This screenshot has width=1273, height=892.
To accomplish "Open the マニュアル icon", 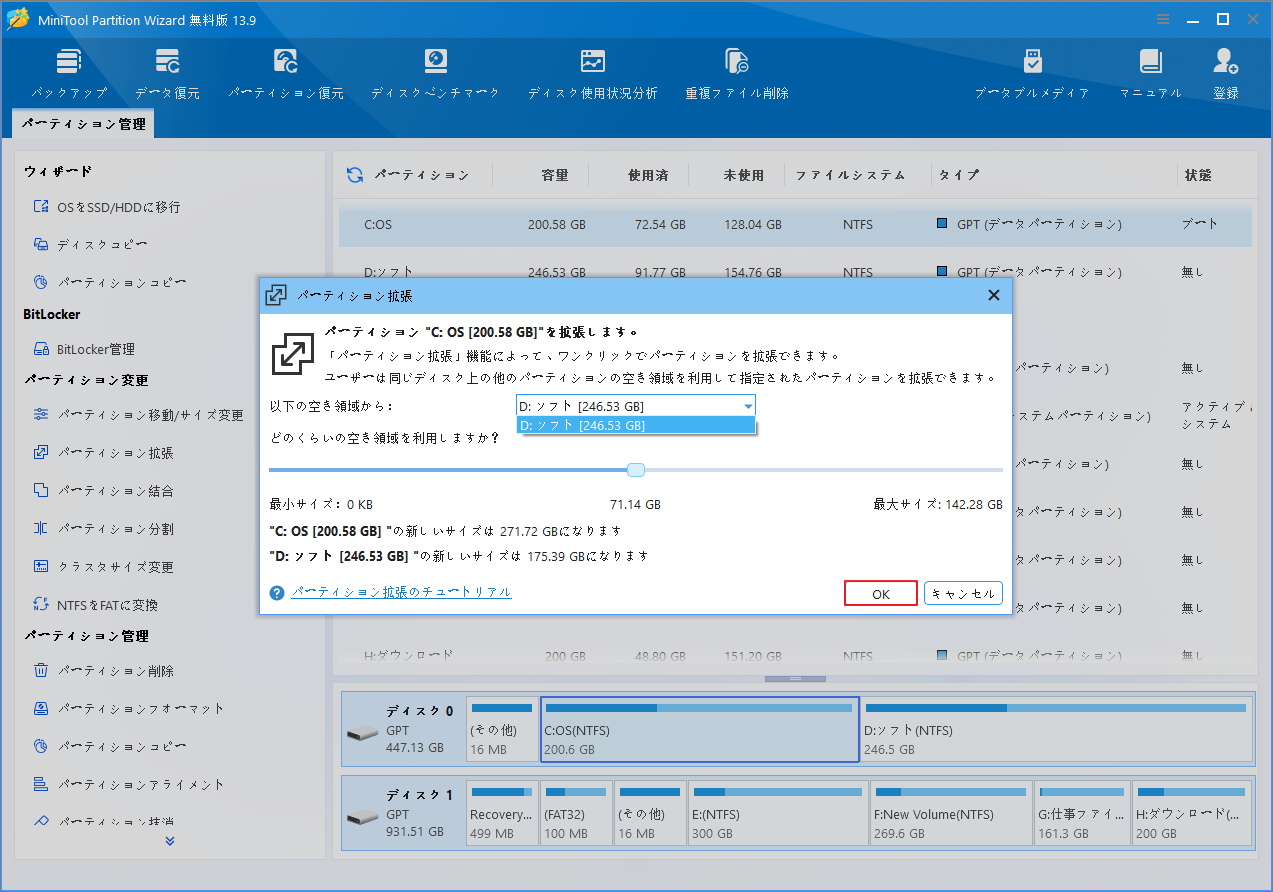I will pos(1151,73).
